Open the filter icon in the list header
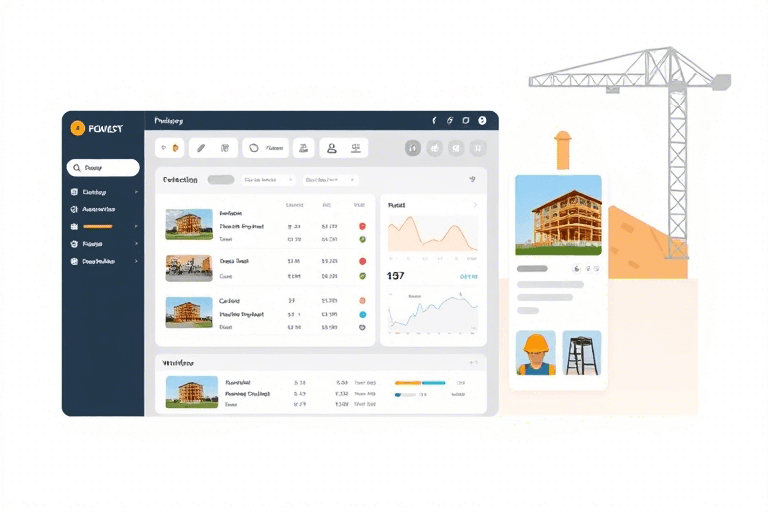The height and width of the screenshot is (512, 768). tap(471, 180)
